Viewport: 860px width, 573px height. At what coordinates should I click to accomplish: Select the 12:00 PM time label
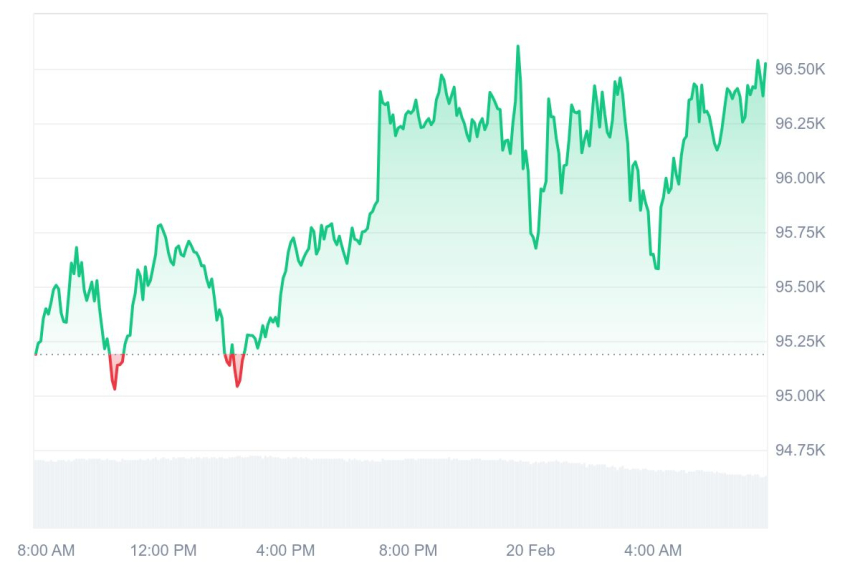click(164, 550)
